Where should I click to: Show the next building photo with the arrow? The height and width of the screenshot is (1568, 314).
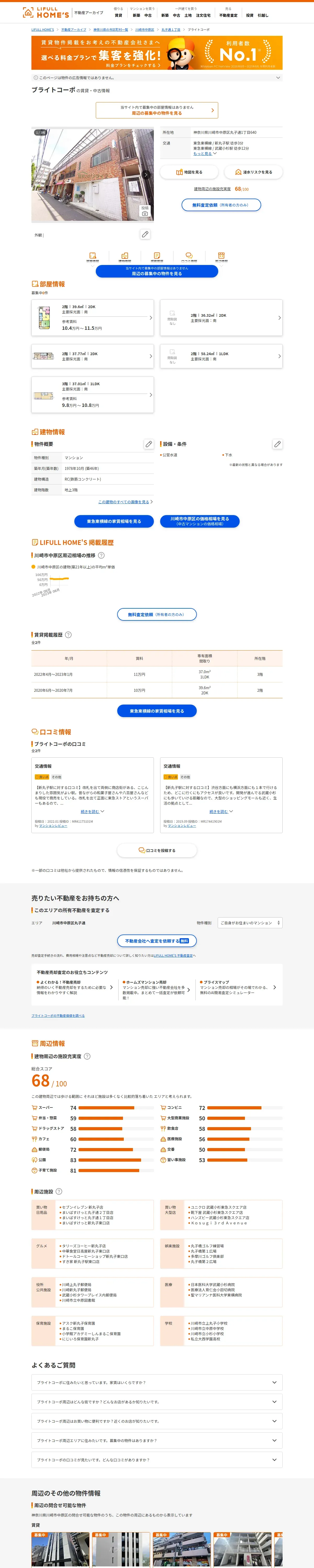[146, 175]
